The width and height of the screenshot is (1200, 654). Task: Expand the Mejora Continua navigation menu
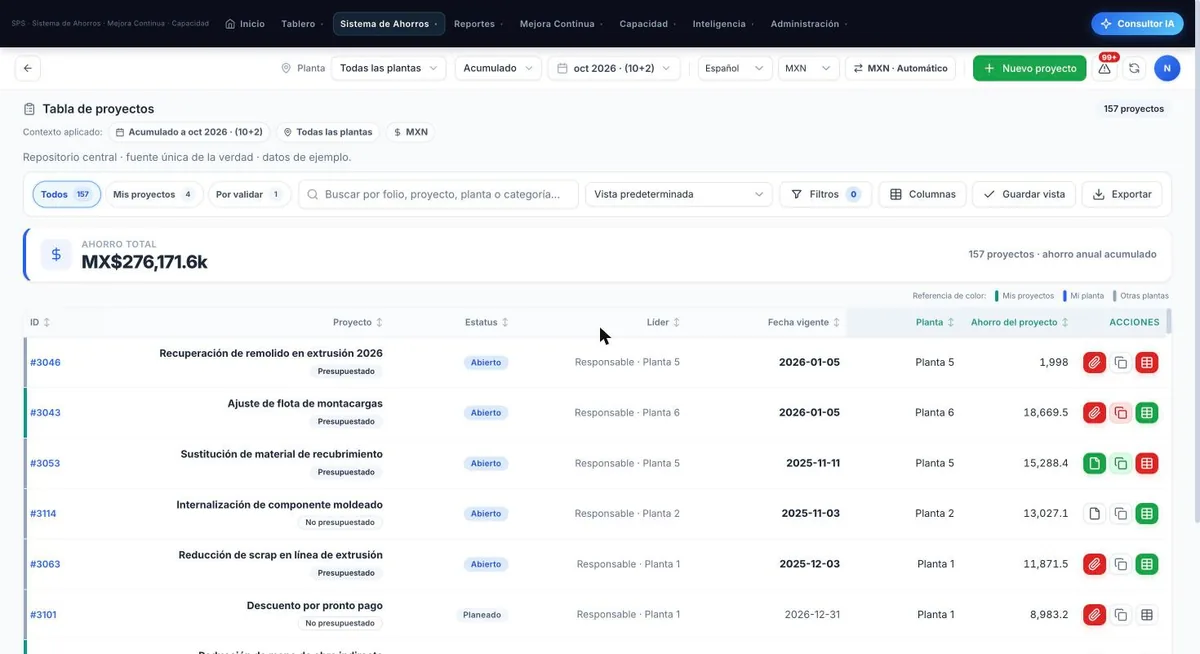(x=560, y=24)
